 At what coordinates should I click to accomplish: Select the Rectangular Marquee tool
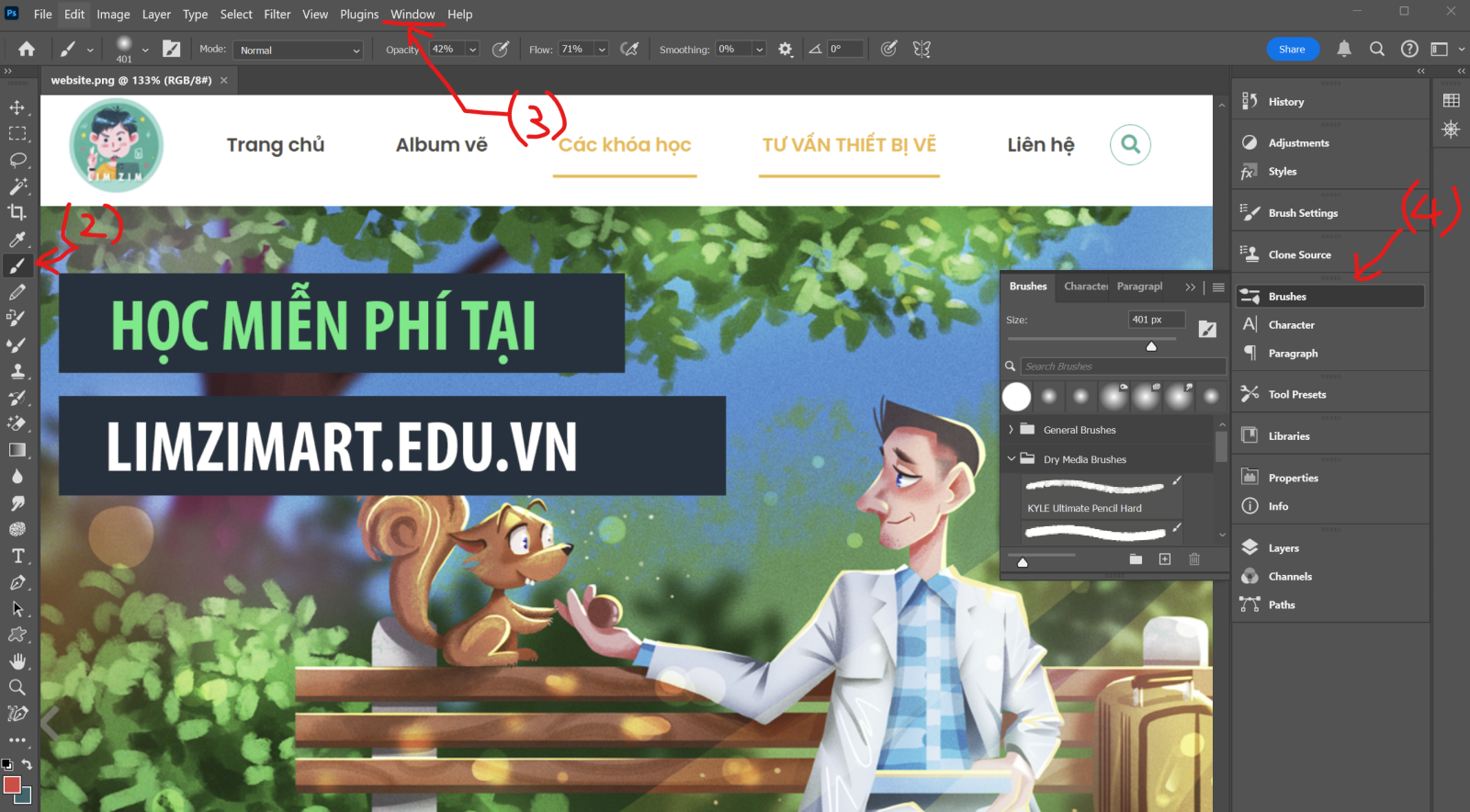[17, 134]
